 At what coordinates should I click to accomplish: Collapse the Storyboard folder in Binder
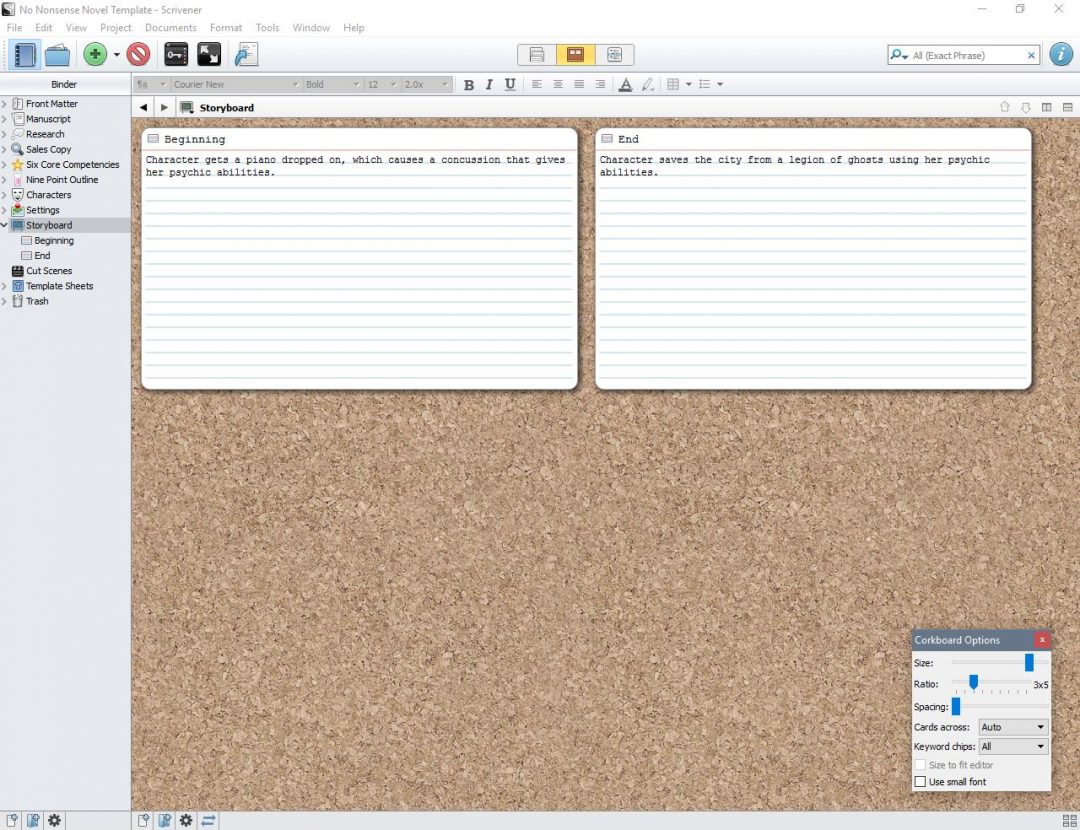point(4,225)
